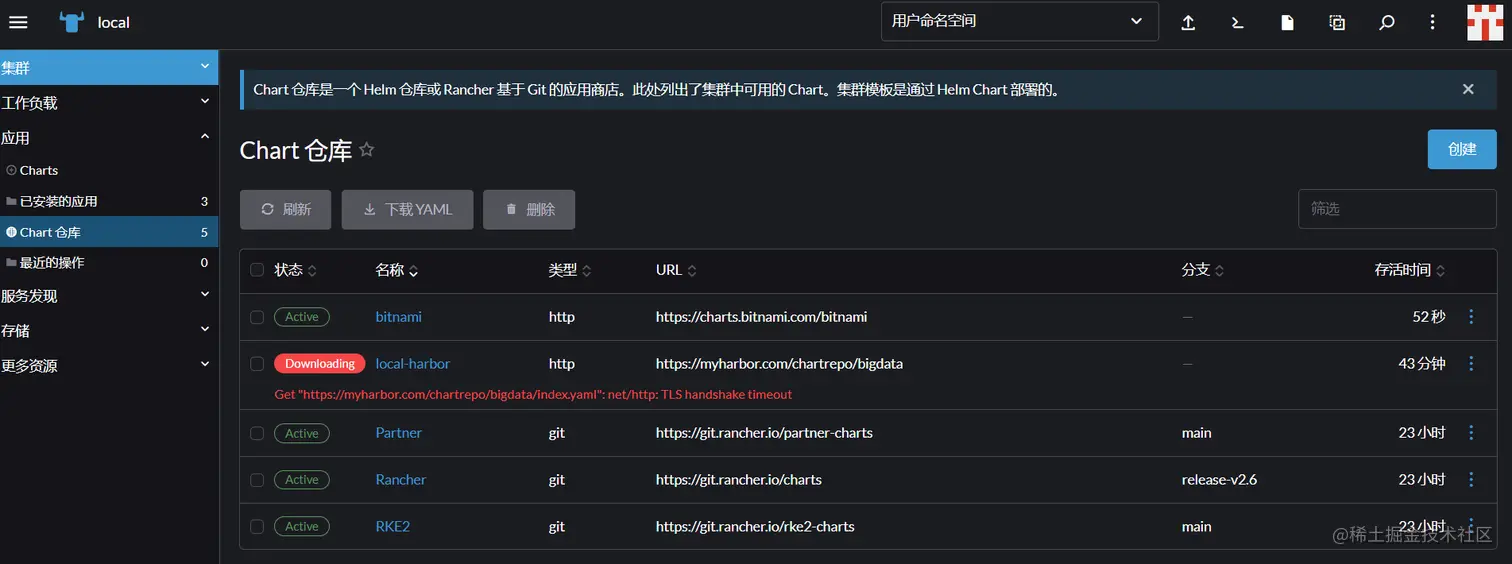Click the 创建 button
This screenshot has height=564, width=1512.
point(1462,149)
